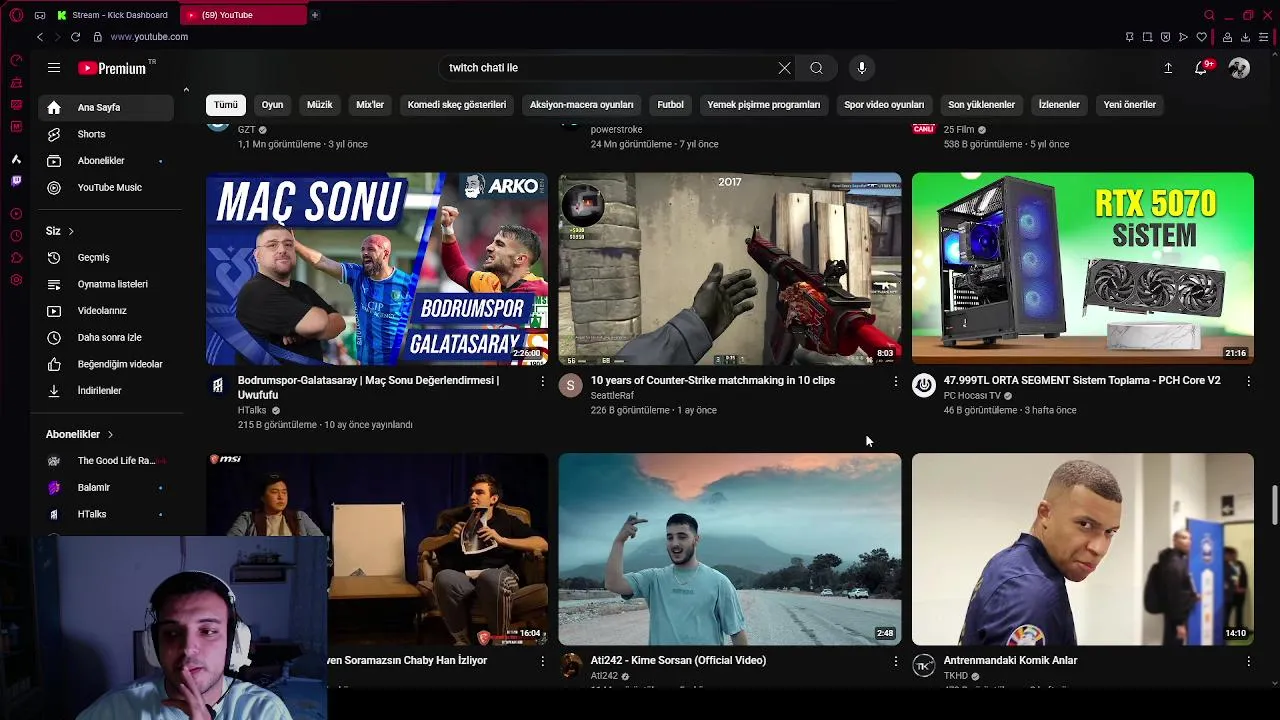Open Abonelikler (subscriptions) in the sidebar
Screen dimensions: 1280x720
[x=105, y=161]
